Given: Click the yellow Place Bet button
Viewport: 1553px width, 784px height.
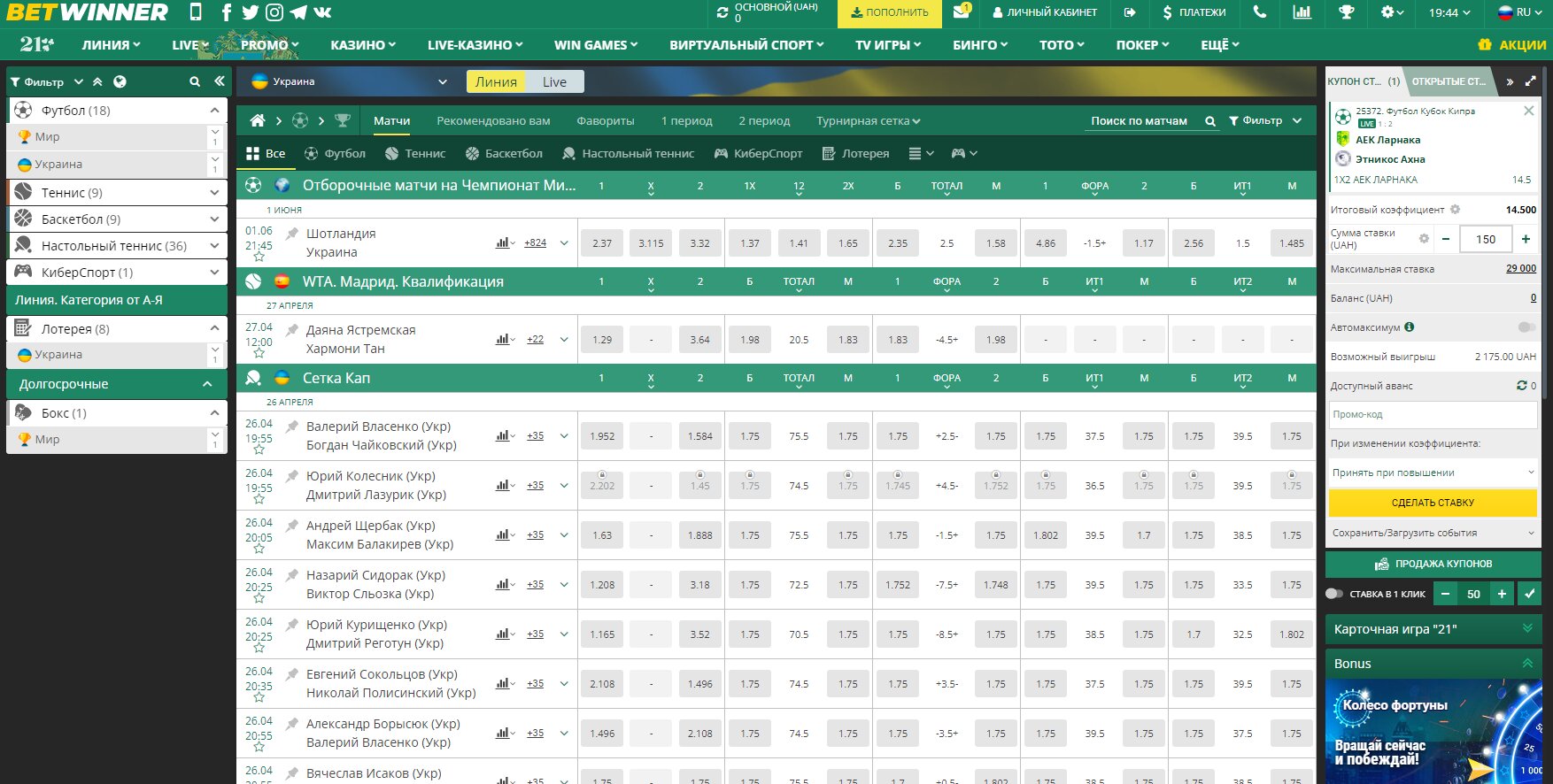Looking at the screenshot, I should click(x=1433, y=503).
